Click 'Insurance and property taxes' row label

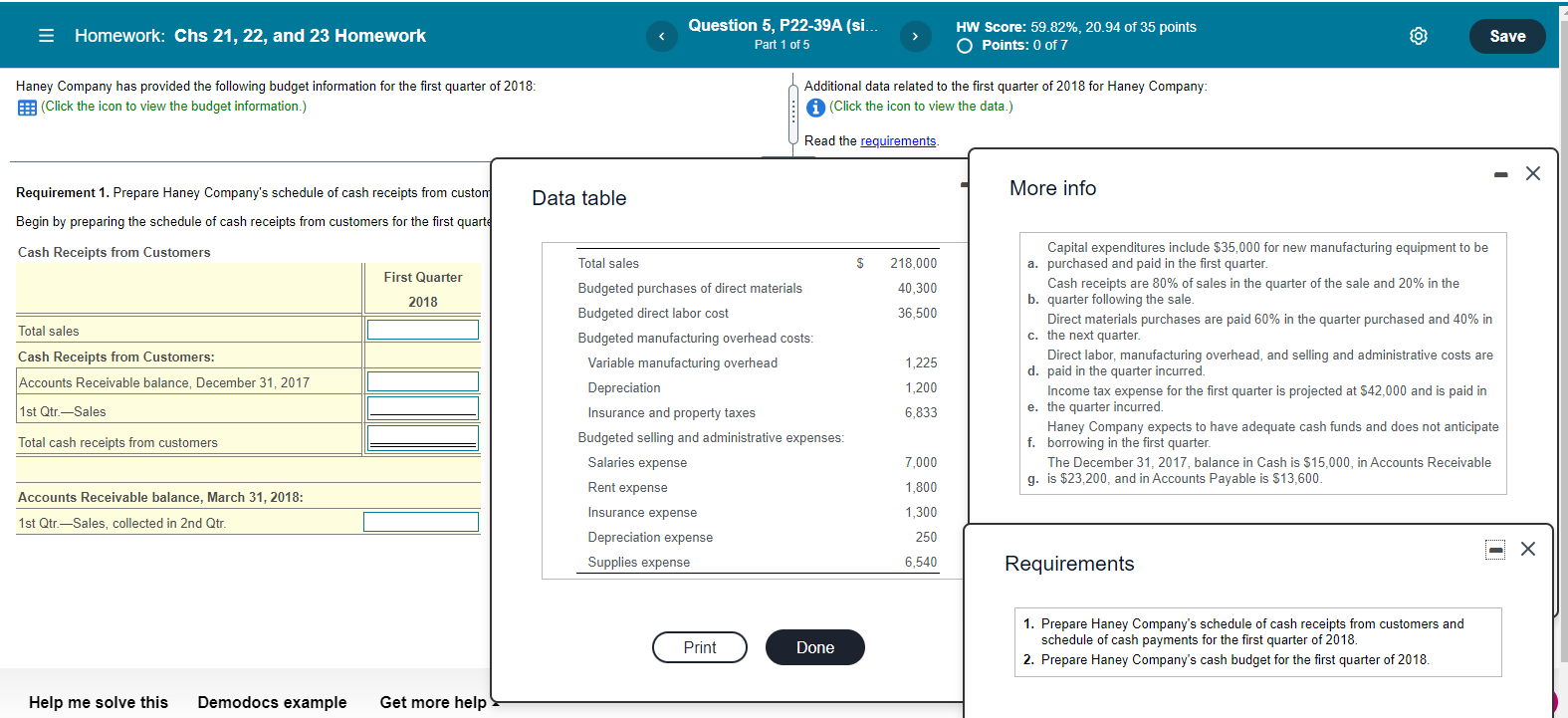671,412
